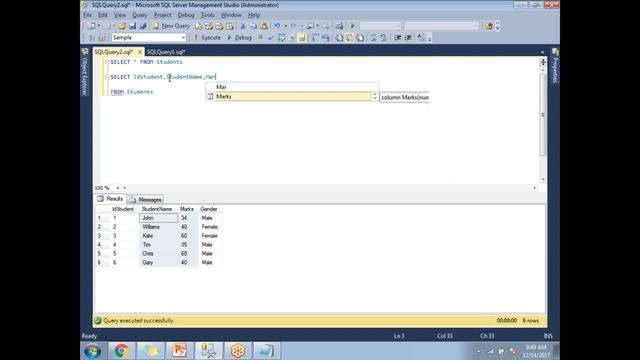Select the Gary cell
The height and width of the screenshot is (360, 640).
(159, 262)
